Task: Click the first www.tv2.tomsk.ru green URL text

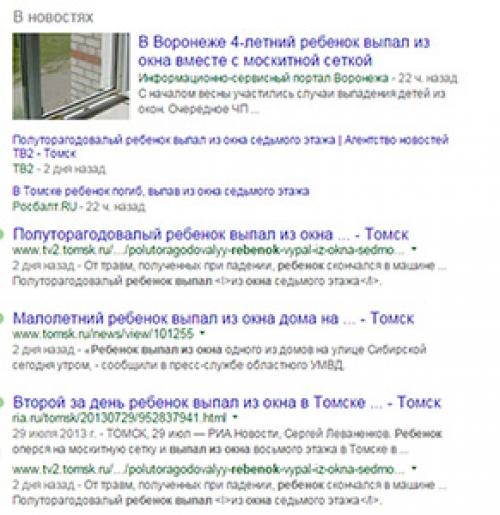Action: [208, 250]
